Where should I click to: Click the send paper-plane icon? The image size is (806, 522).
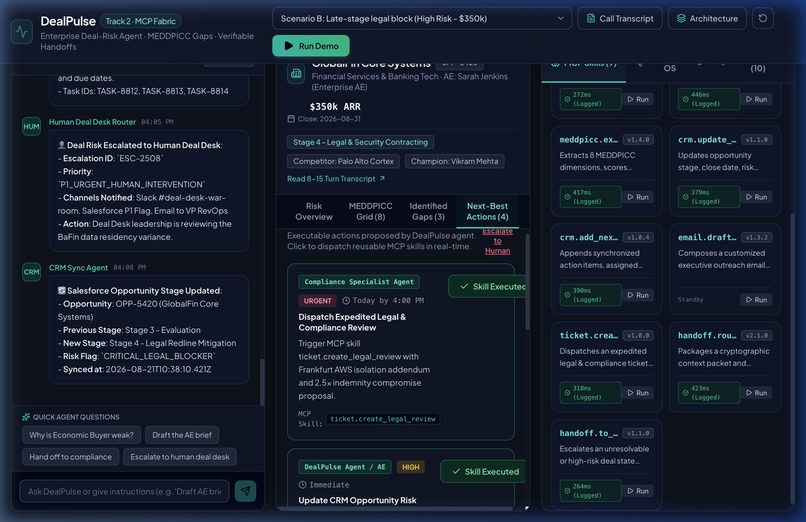[246, 491]
